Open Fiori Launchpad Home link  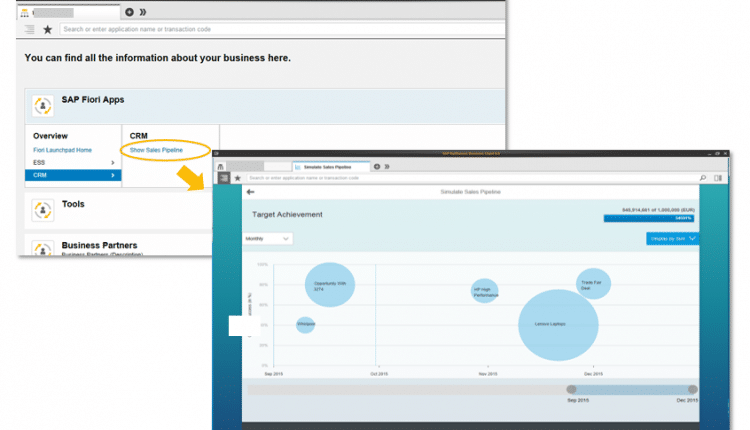(62, 150)
